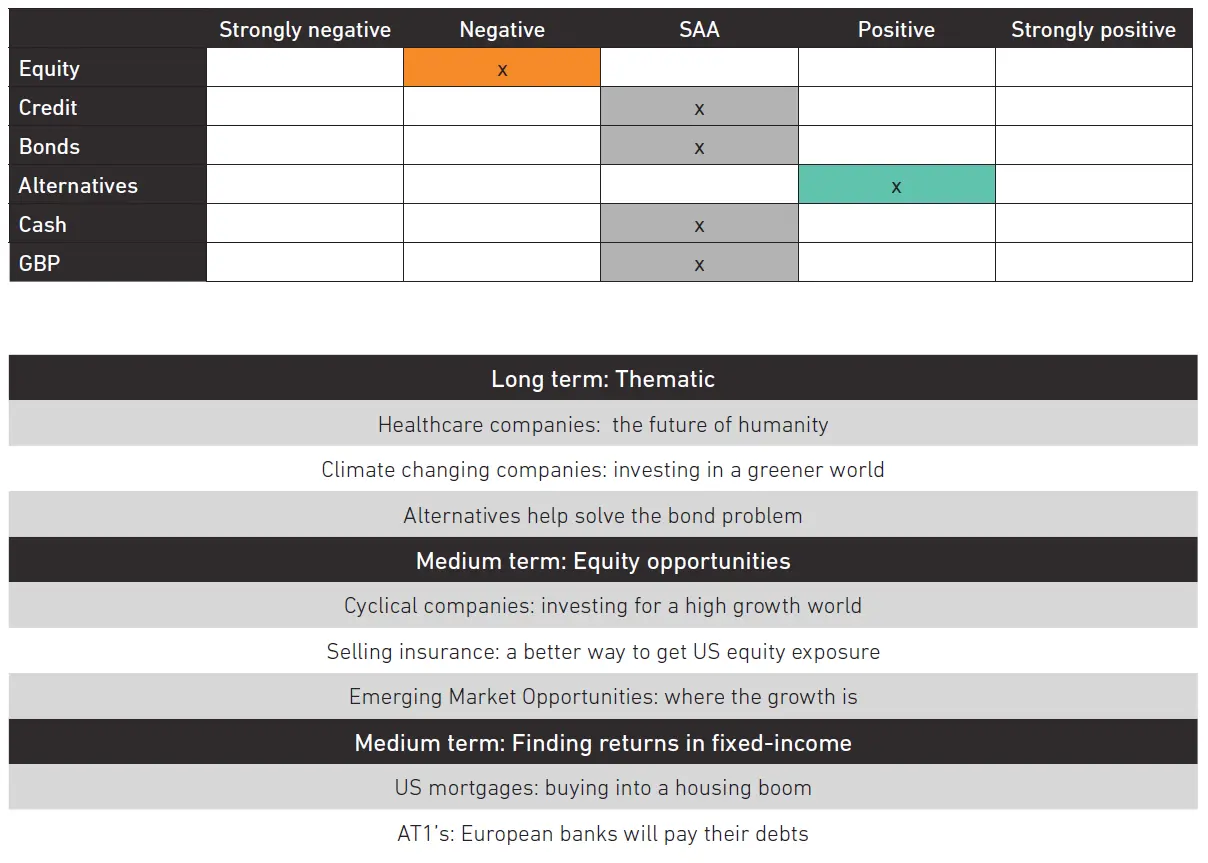Select the Climate changing companies line
Screen dimensions: 1208x863
pos(603,470)
